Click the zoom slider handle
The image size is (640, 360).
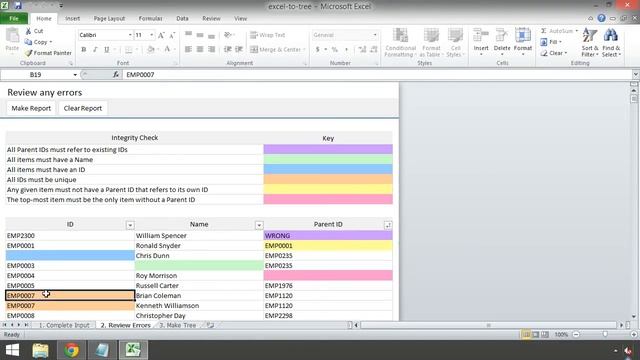coord(605,334)
